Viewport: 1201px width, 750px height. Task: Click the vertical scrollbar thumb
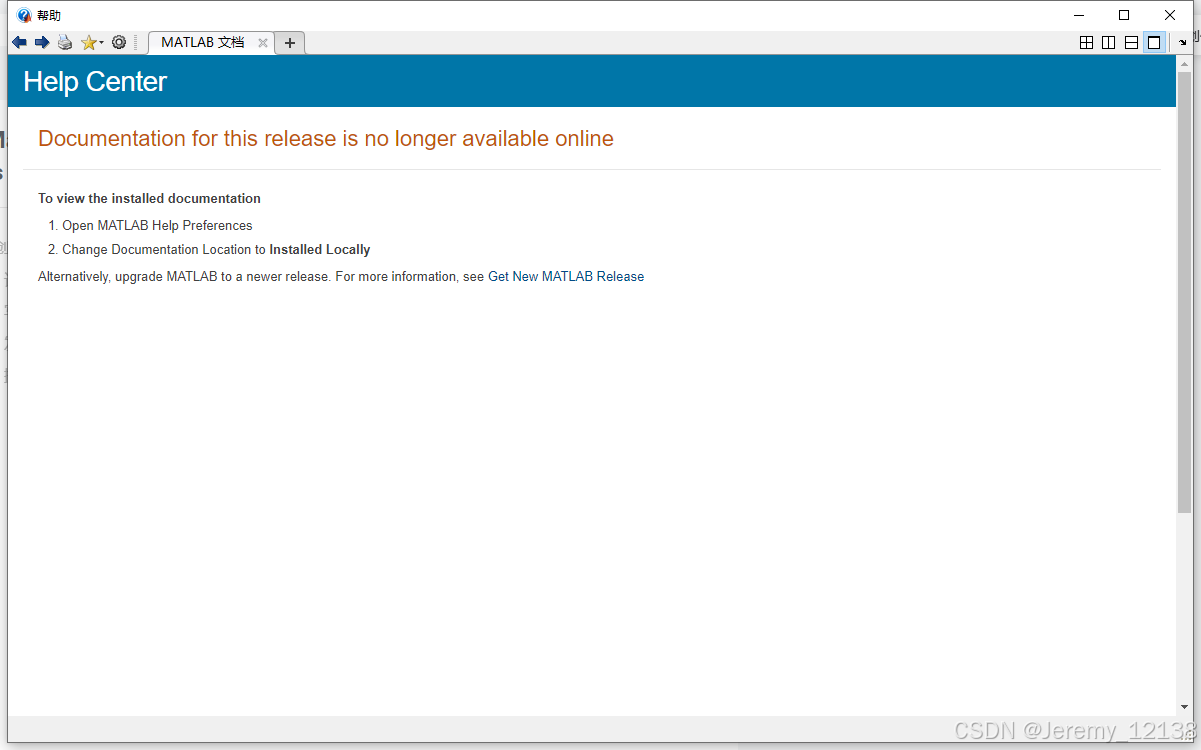1184,292
